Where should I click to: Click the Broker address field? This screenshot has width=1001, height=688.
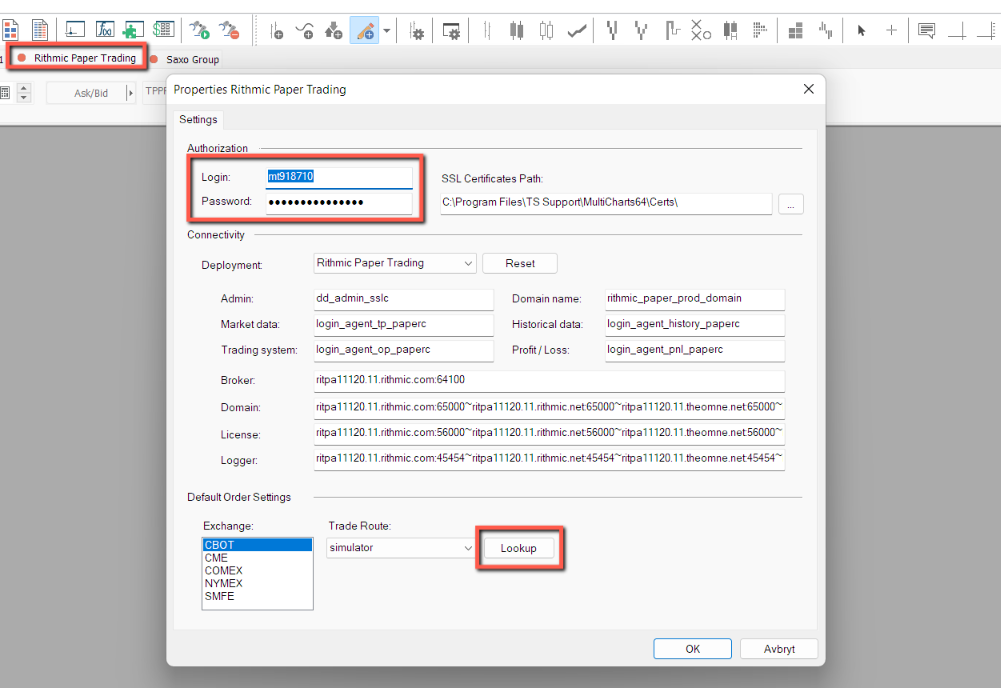[549, 380]
